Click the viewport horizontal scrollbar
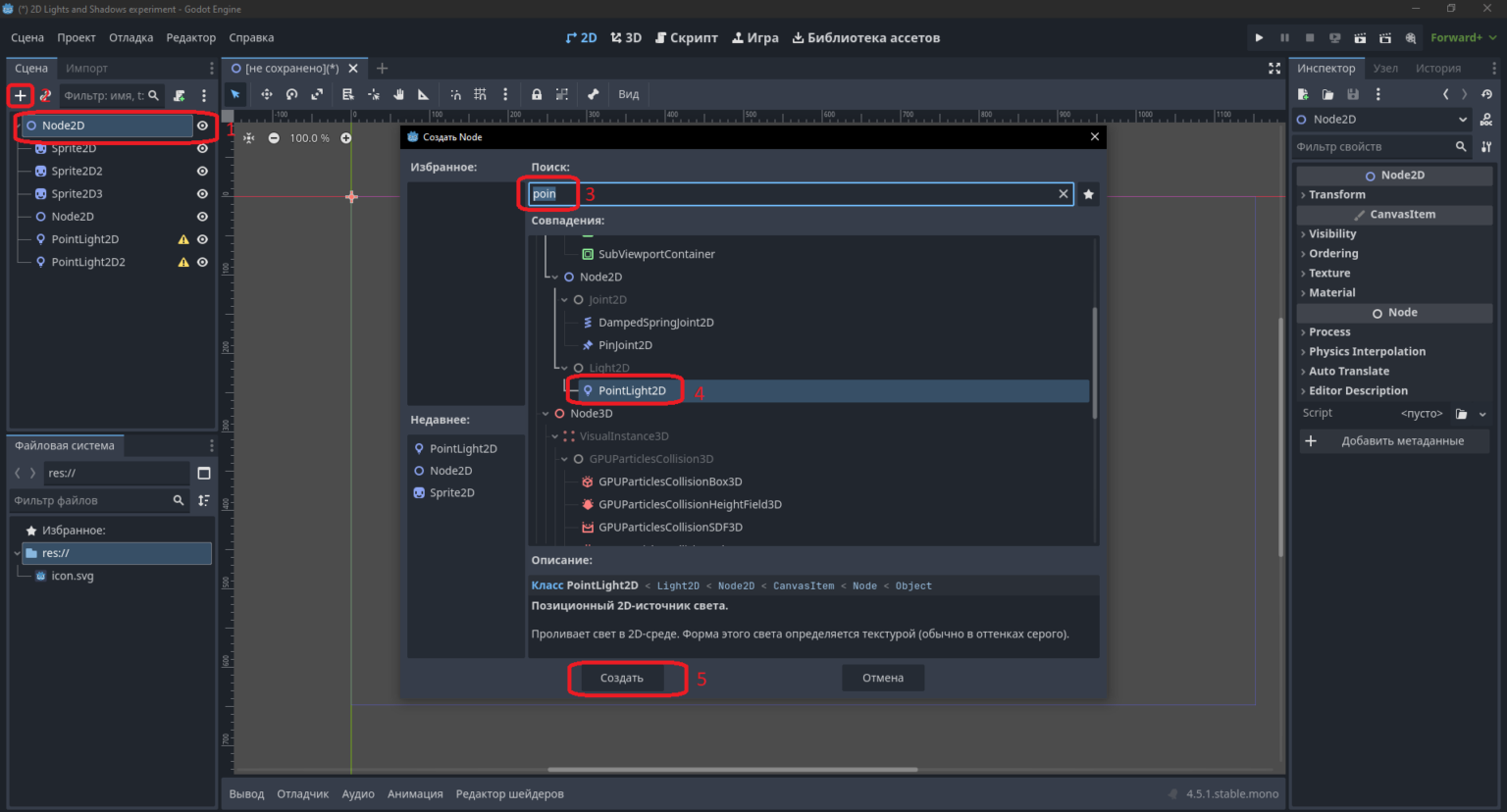The height and width of the screenshot is (812, 1507). (x=732, y=769)
